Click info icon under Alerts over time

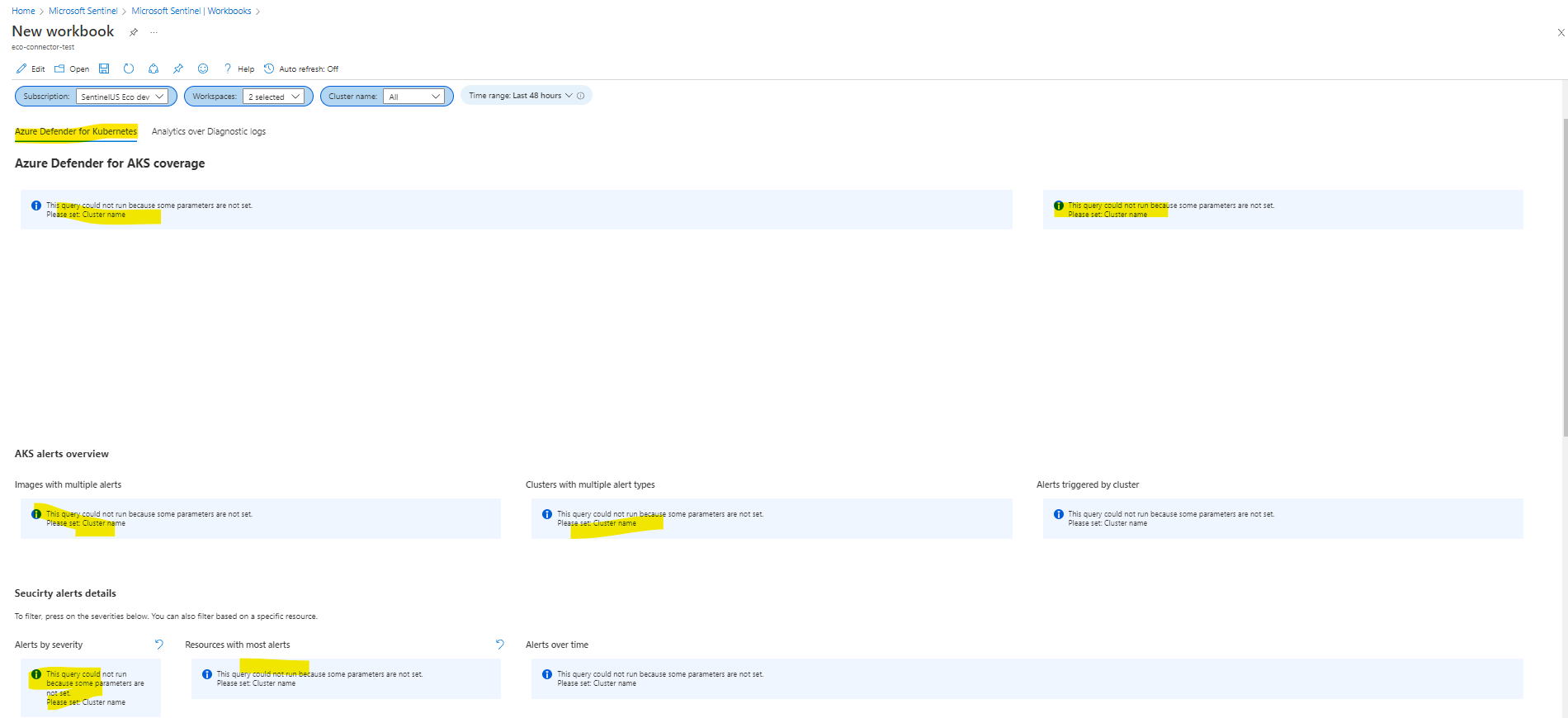[x=547, y=674]
